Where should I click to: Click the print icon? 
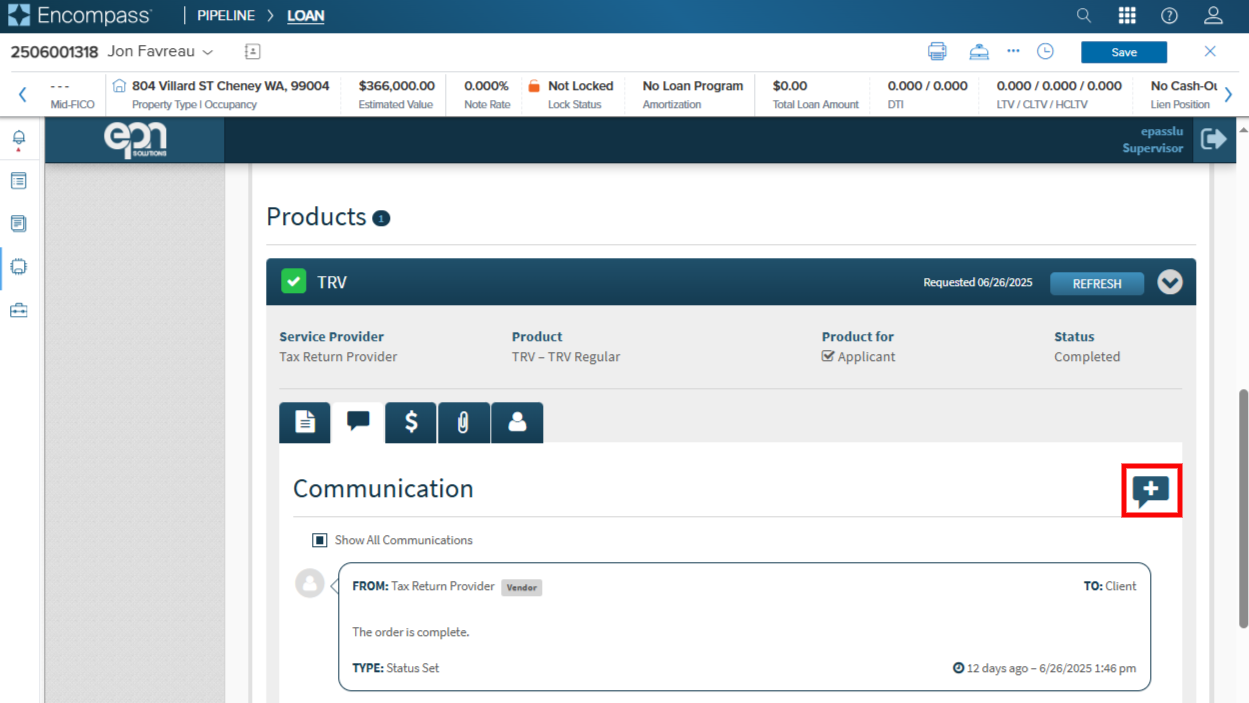(x=937, y=51)
